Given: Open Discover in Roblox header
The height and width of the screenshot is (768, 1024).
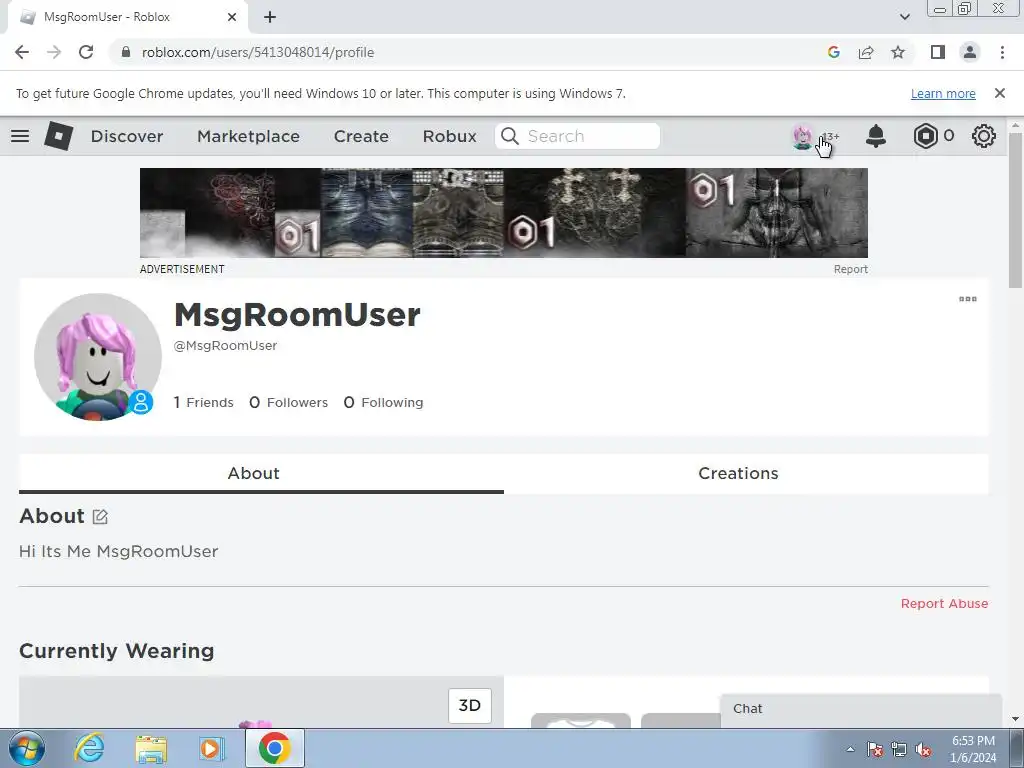Looking at the screenshot, I should click(x=127, y=136).
